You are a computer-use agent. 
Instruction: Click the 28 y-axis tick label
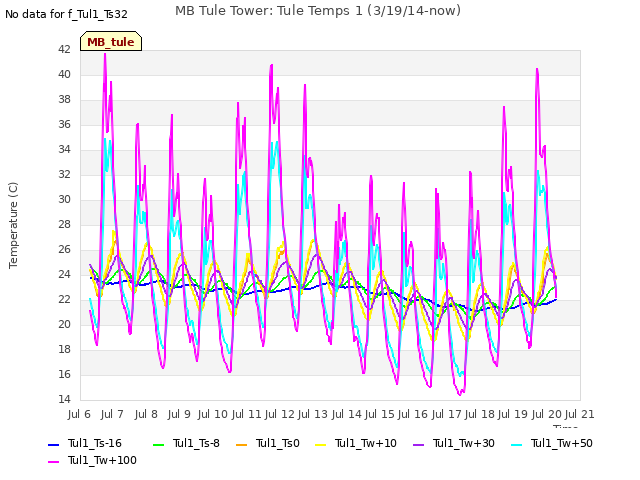(x=64, y=224)
